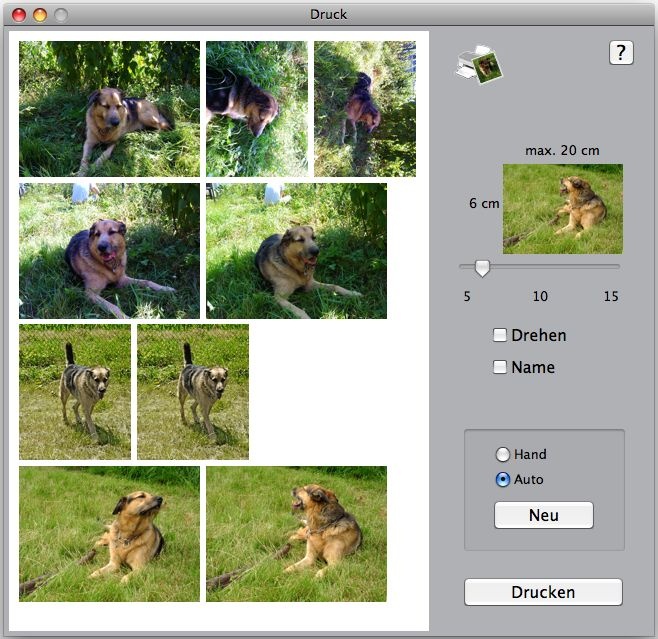Click the green zoom button in title bar

(x=61, y=15)
